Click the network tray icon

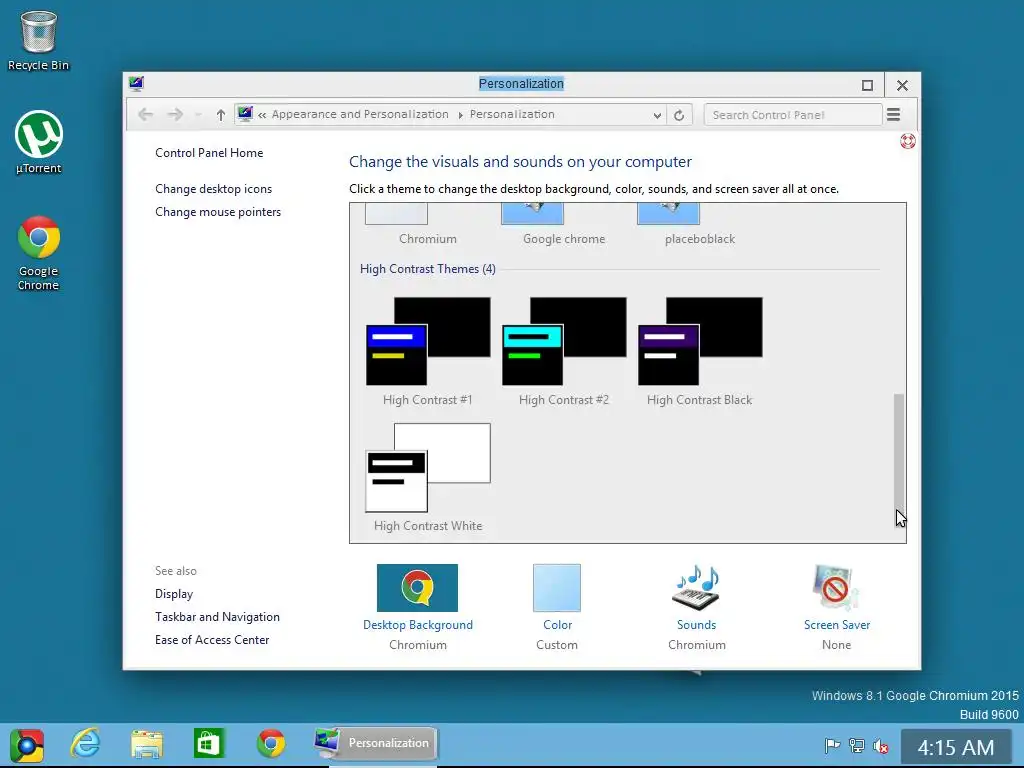click(x=857, y=746)
